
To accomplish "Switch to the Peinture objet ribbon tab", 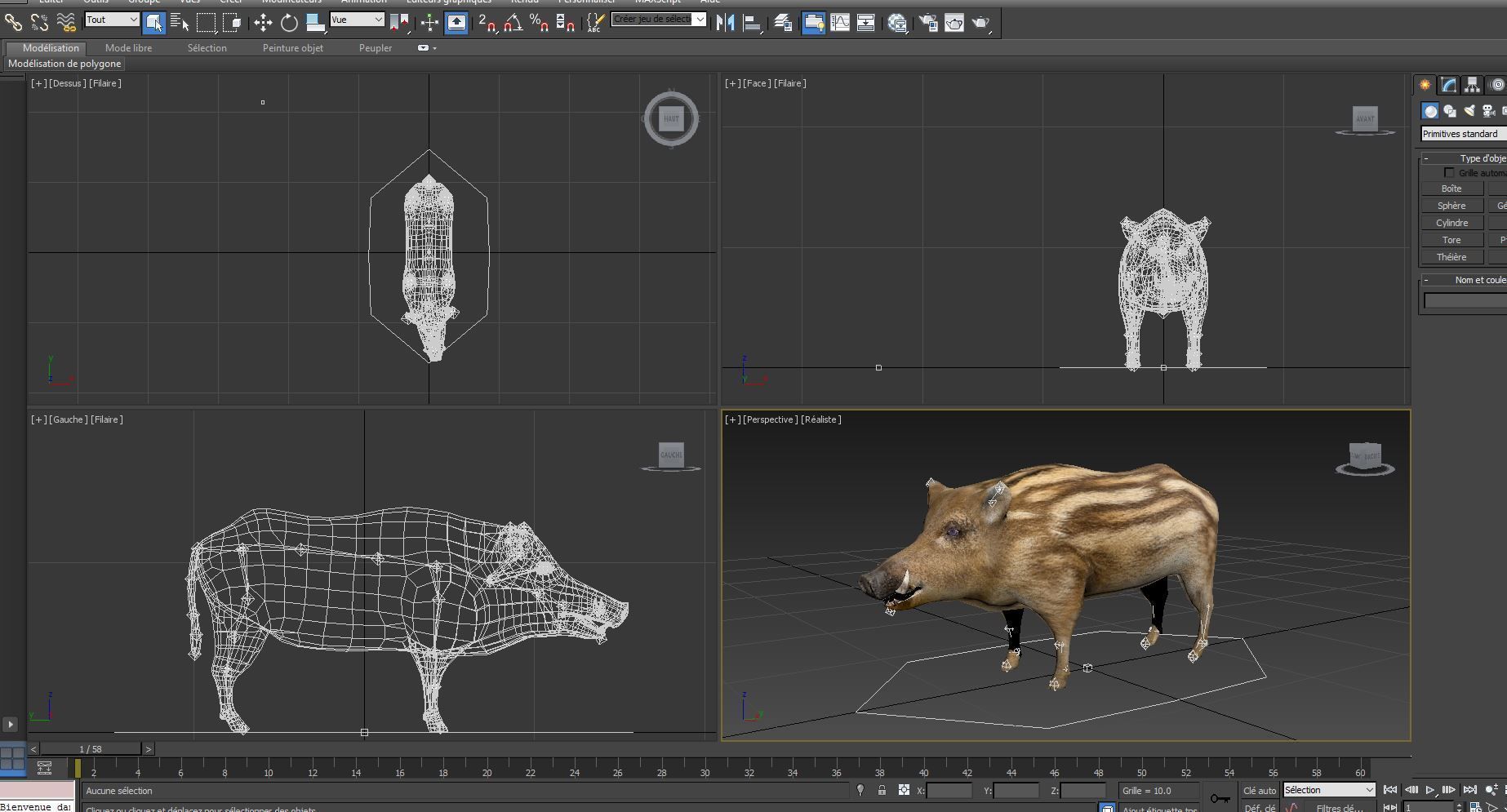I will point(292,48).
